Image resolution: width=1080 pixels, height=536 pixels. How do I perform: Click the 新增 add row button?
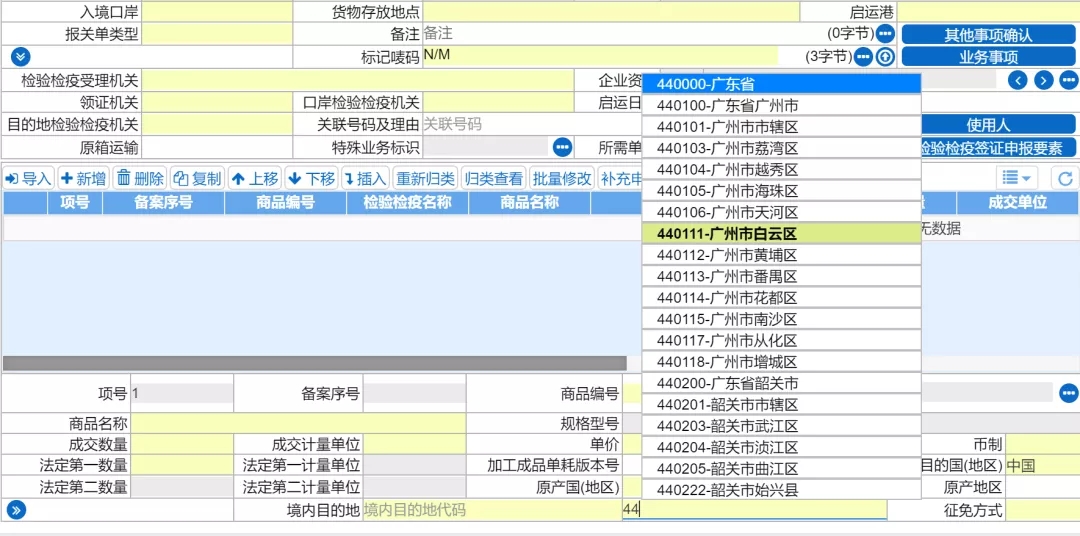click(x=84, y=179)
